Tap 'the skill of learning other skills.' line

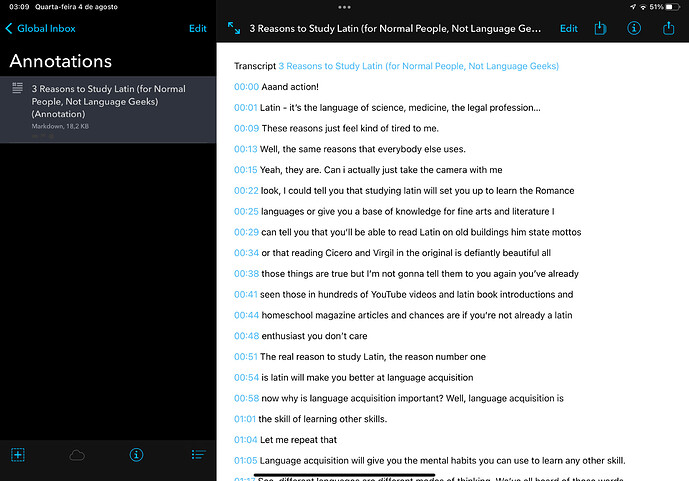tap(323, 419)
